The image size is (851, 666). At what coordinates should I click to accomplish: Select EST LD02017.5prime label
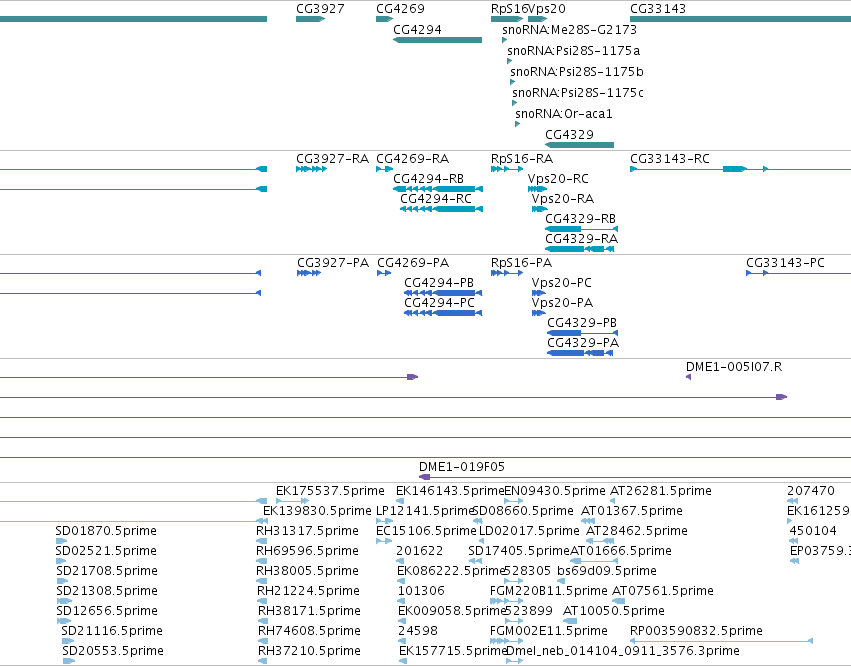coord(529,531)
